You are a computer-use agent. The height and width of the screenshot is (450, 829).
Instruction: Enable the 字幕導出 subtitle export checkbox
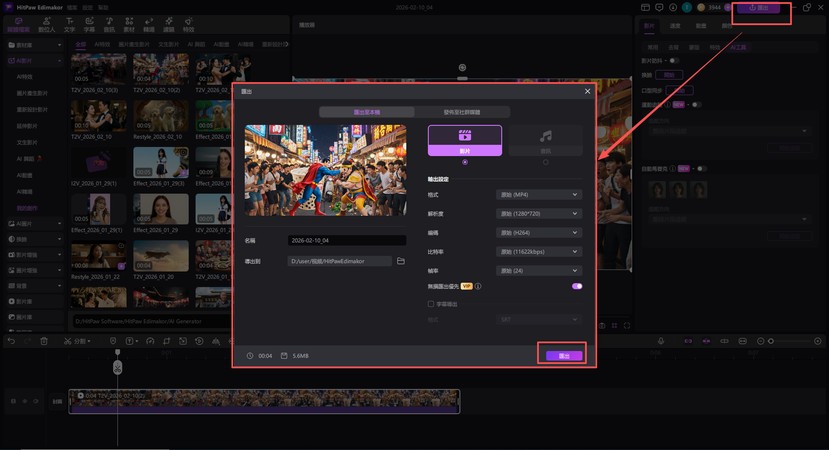tap(431, 303)
